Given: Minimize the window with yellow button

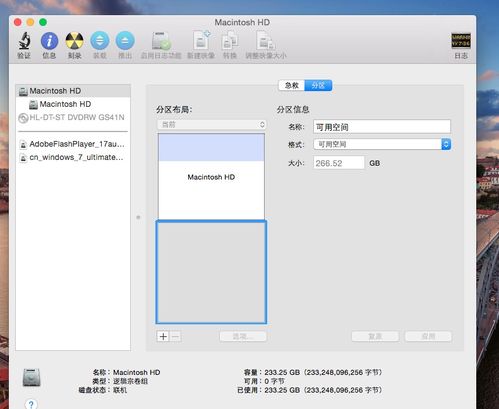Looking at the screenshot, I should [30, 22].
